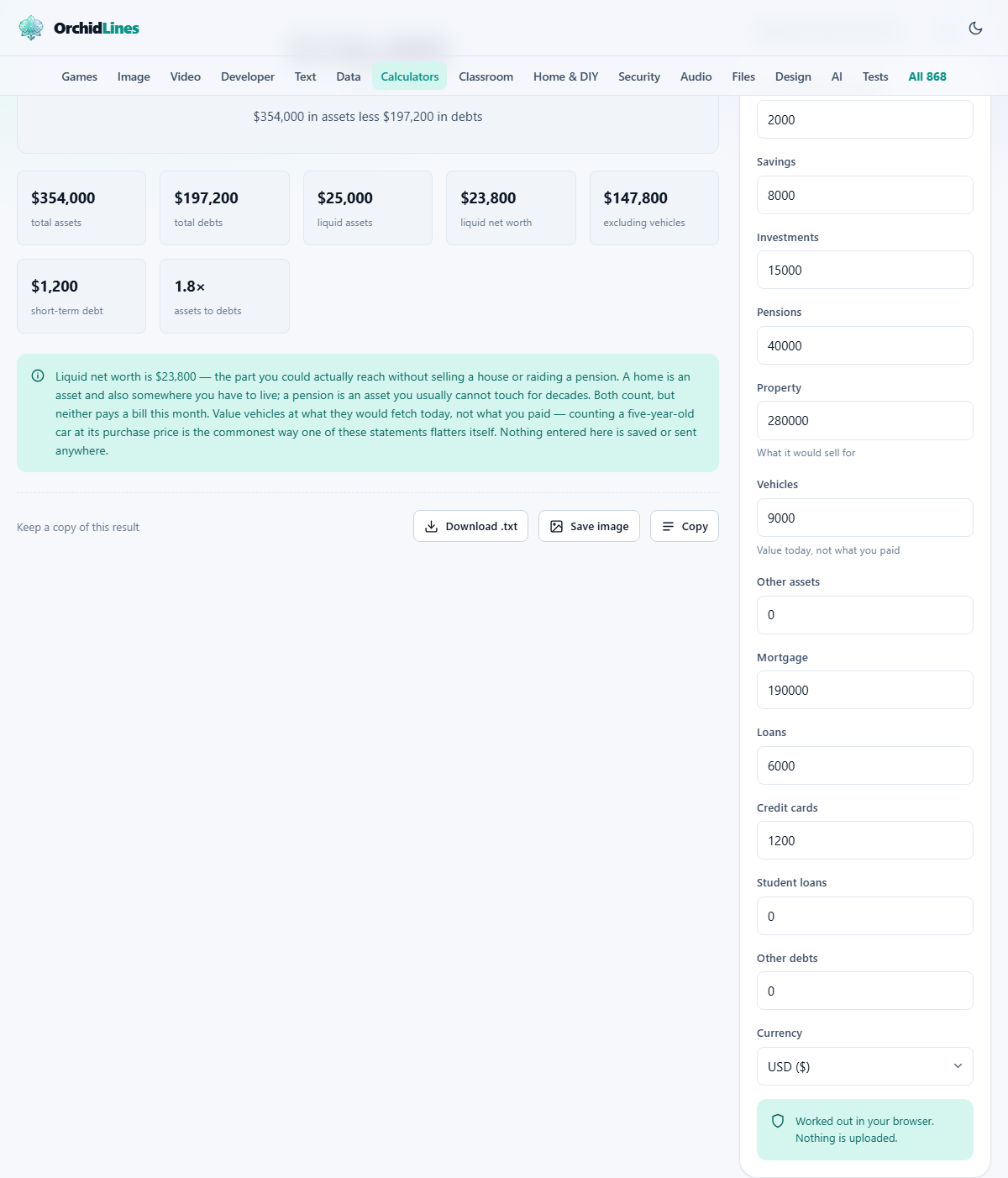1008x1178 pixels.
Task: Select the Other debts input field
Action: coord(865,991)
